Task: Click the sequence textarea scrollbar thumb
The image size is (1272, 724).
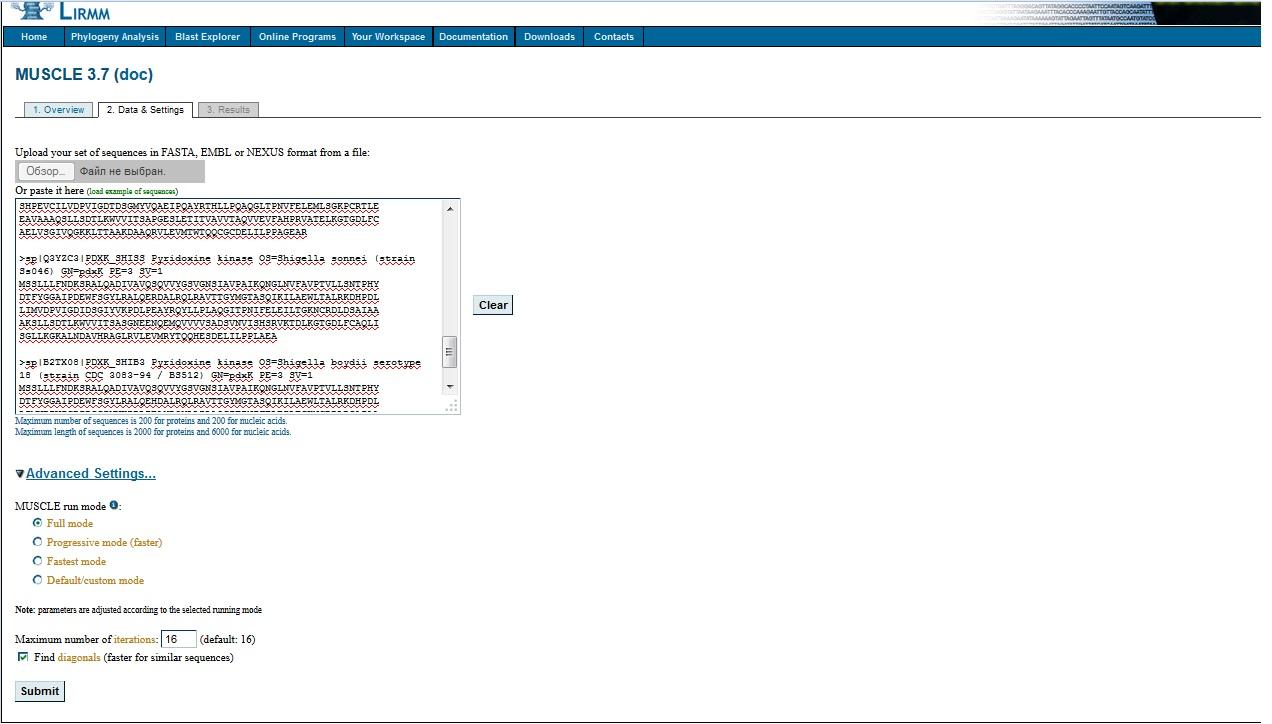Action: pyautogui.click(x=450, y=352)
